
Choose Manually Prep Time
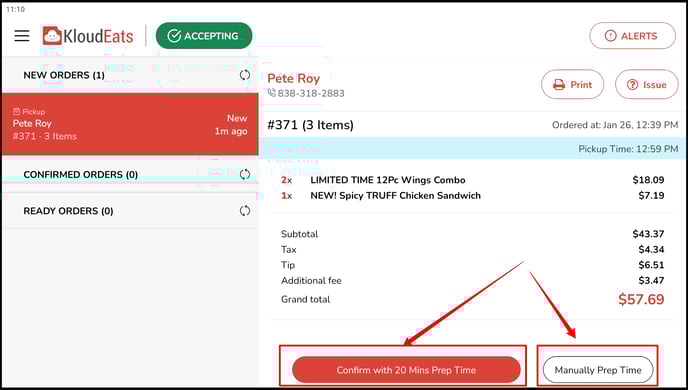click(x=598, y=370)
